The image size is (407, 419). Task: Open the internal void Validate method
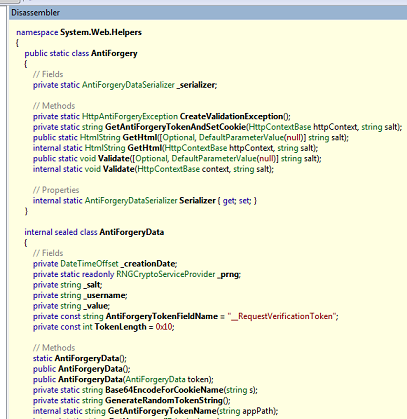click(119, 169)
